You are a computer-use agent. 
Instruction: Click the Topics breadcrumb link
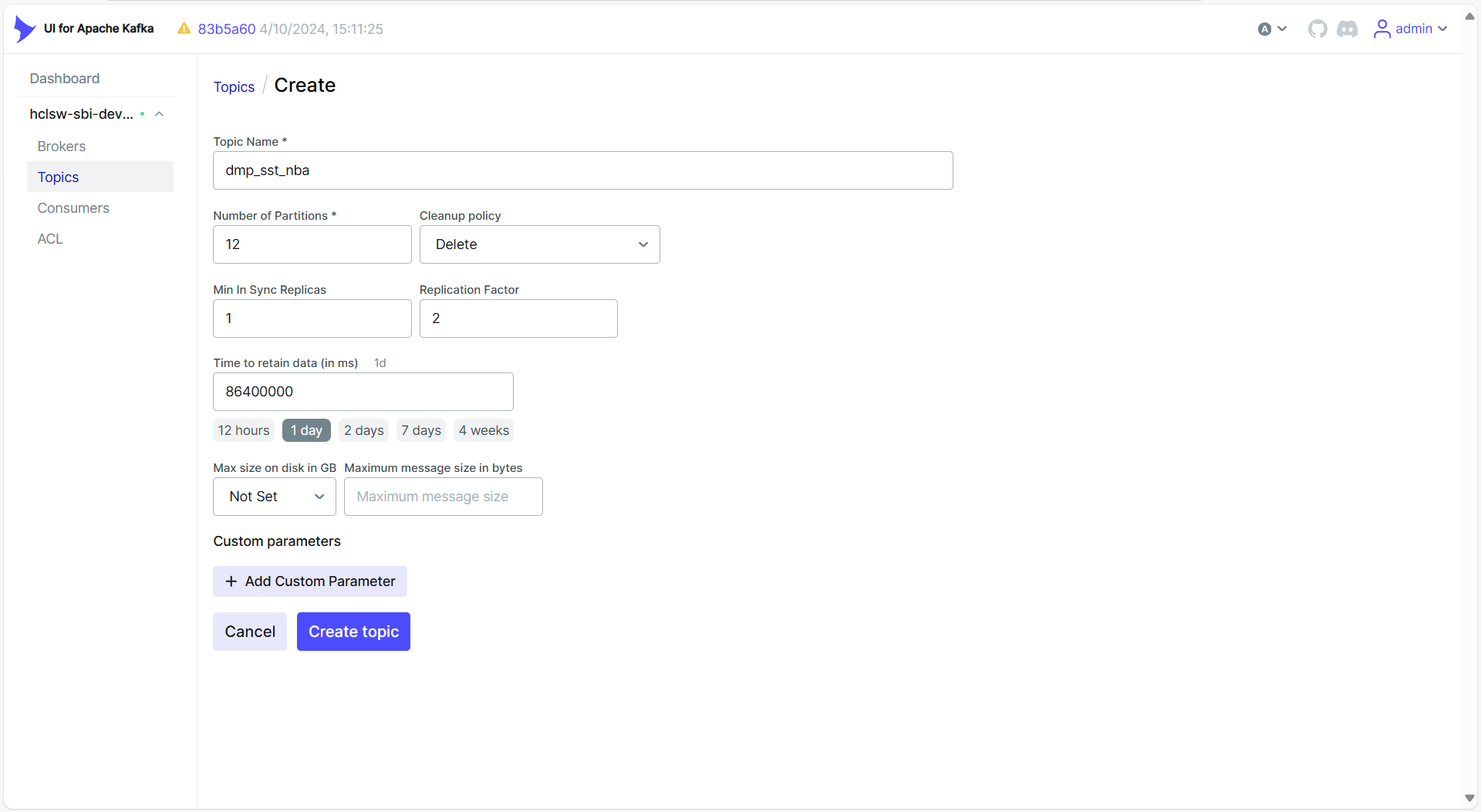234,87
